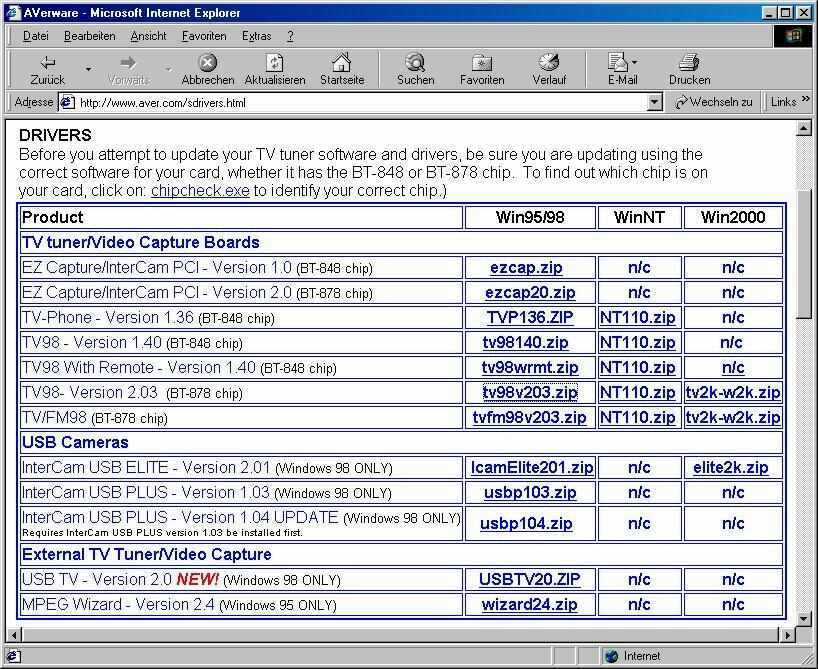Click the Abbrechen stop icon
Screen dimensions: 818x669
tap(207, 63)
